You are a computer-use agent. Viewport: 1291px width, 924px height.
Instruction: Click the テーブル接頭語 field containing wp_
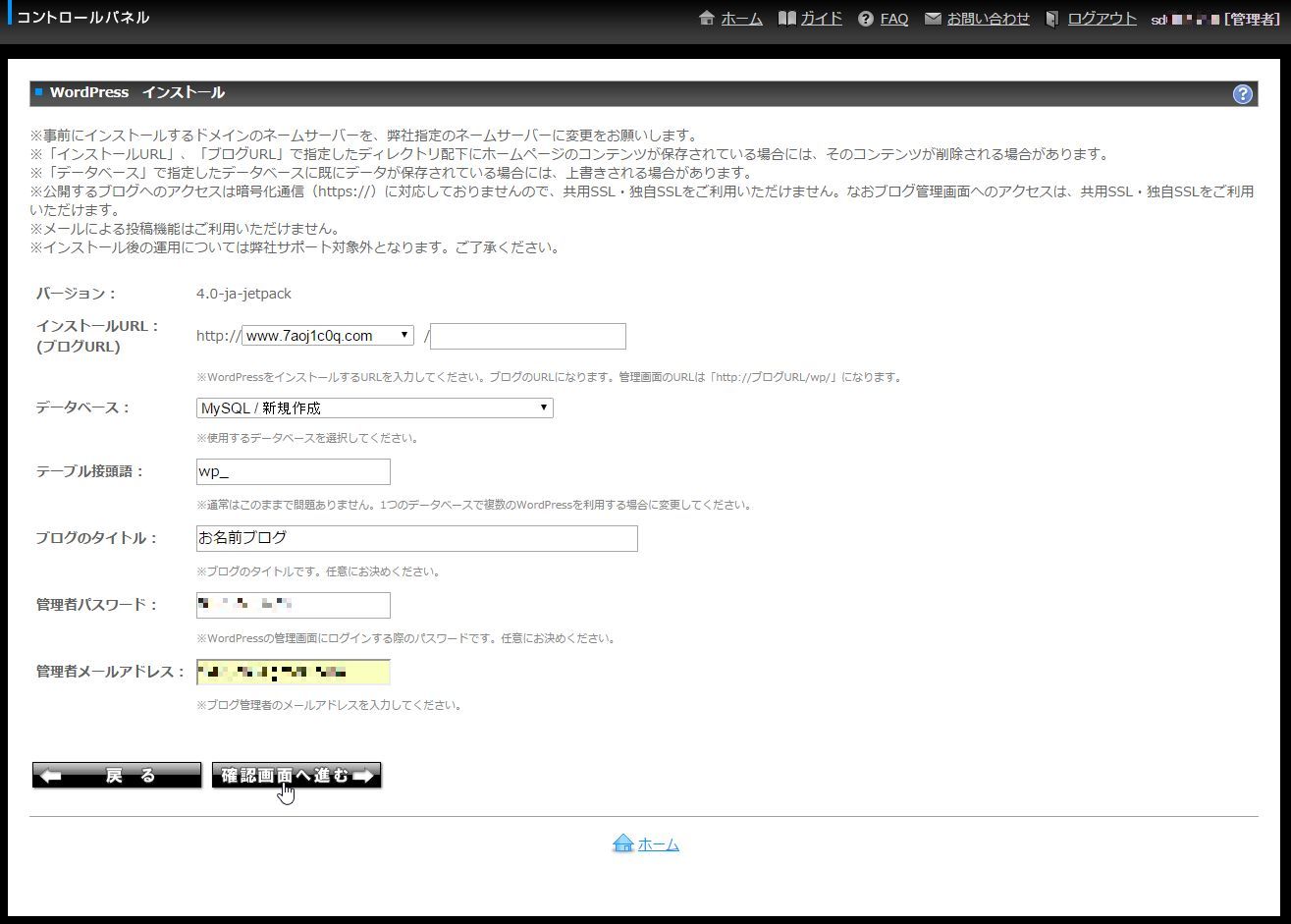pyautogui.click(x=294, y=471)
